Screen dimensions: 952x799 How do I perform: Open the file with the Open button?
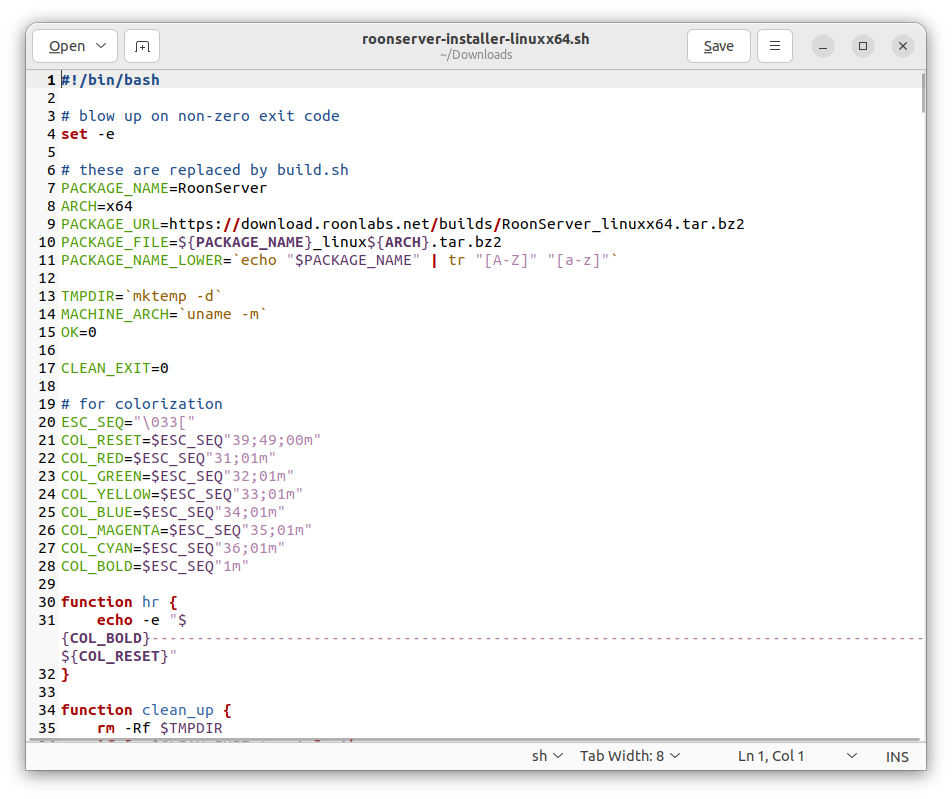(67, 46)
